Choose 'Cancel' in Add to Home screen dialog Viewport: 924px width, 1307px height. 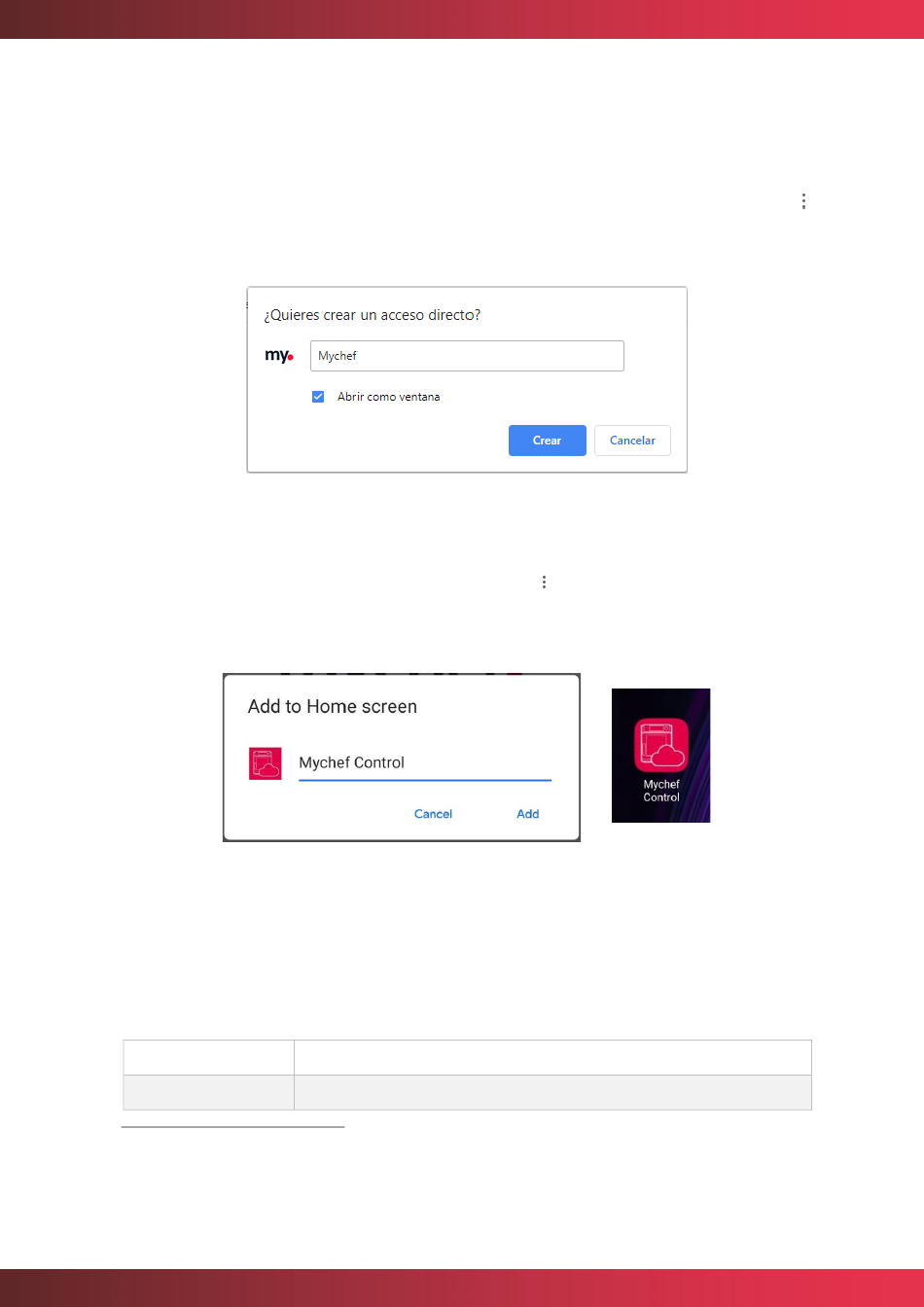point(433,814)
